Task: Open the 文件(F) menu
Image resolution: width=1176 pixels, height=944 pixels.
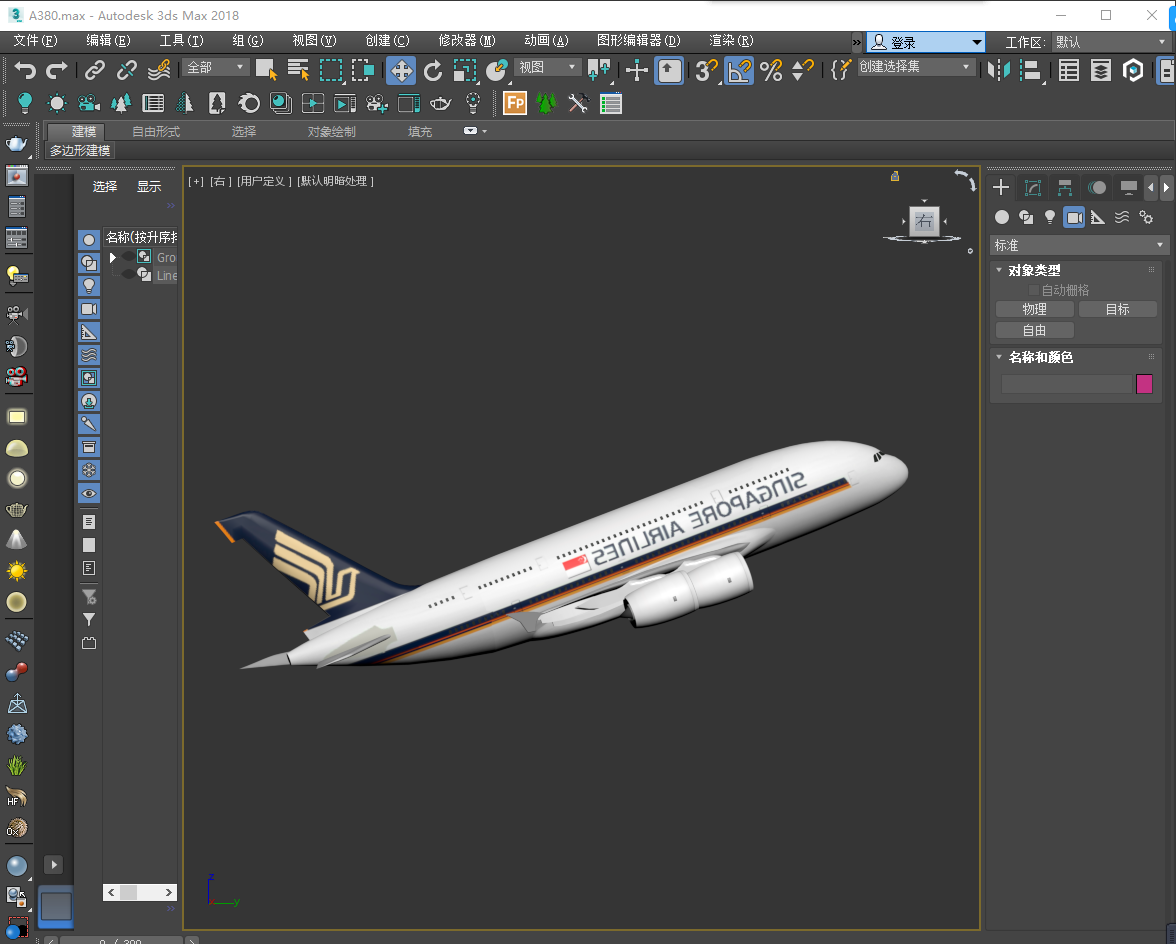Action: 35,40
